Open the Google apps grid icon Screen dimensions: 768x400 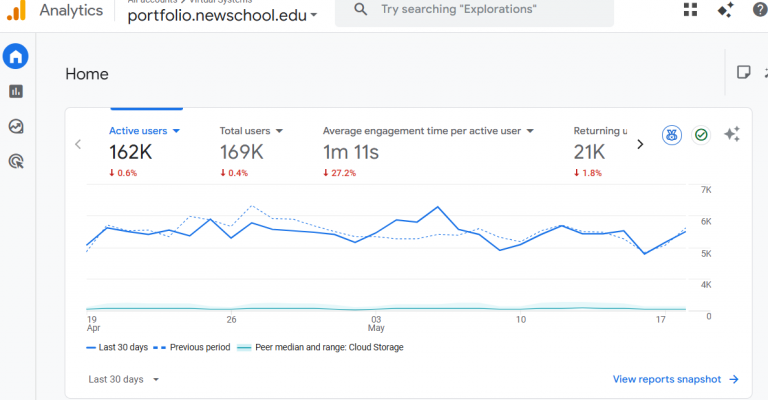point(690,10)
